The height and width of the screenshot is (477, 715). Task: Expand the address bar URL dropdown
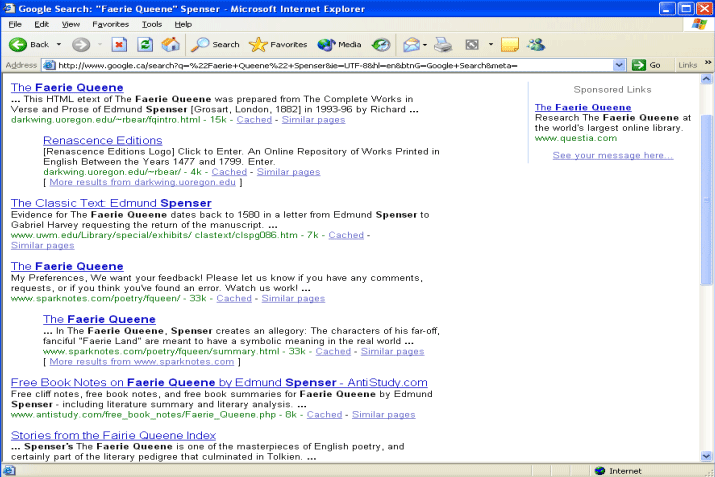click(x=619, y=65)
